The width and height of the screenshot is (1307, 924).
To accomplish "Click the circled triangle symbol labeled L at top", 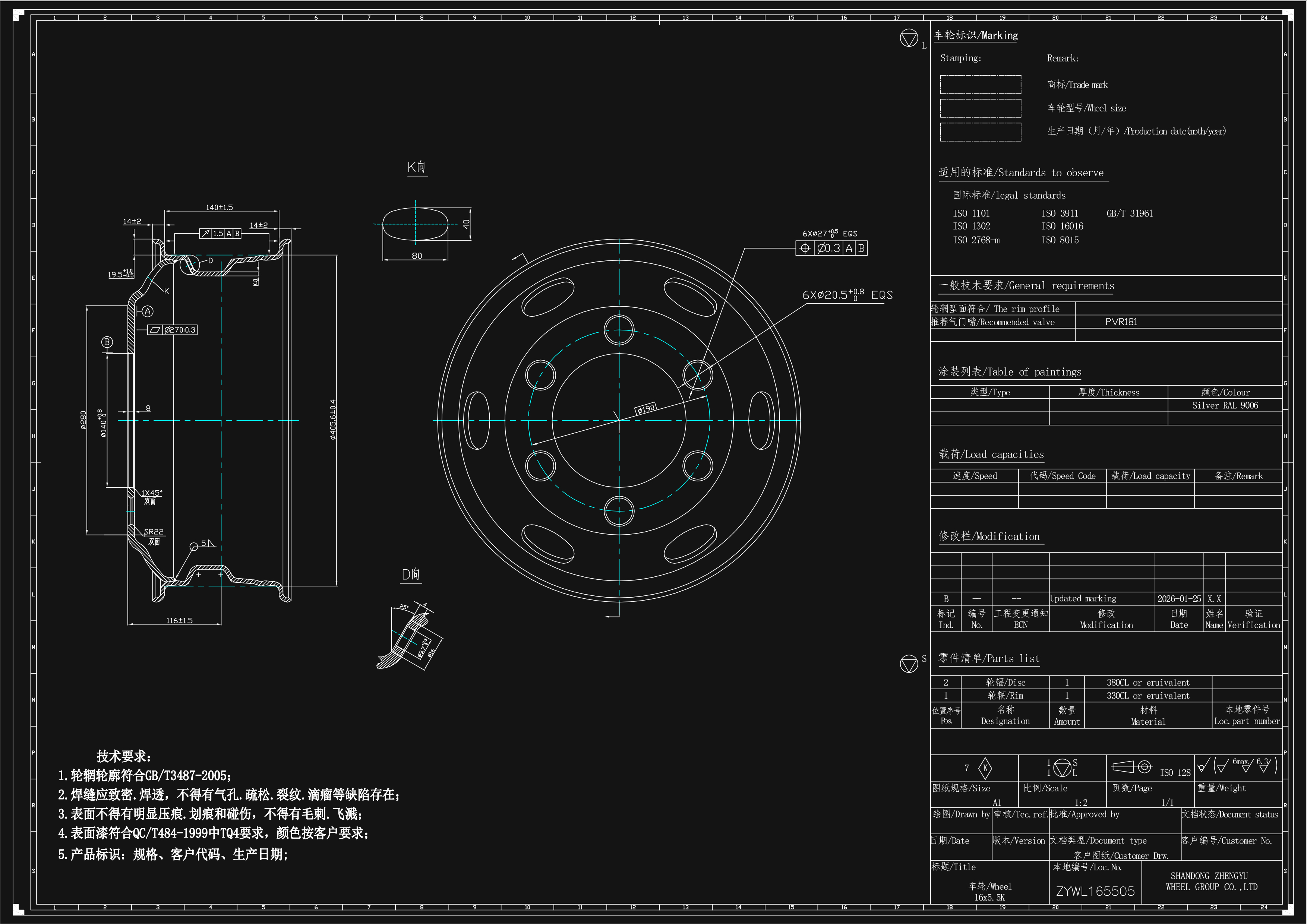I will 909,38.
